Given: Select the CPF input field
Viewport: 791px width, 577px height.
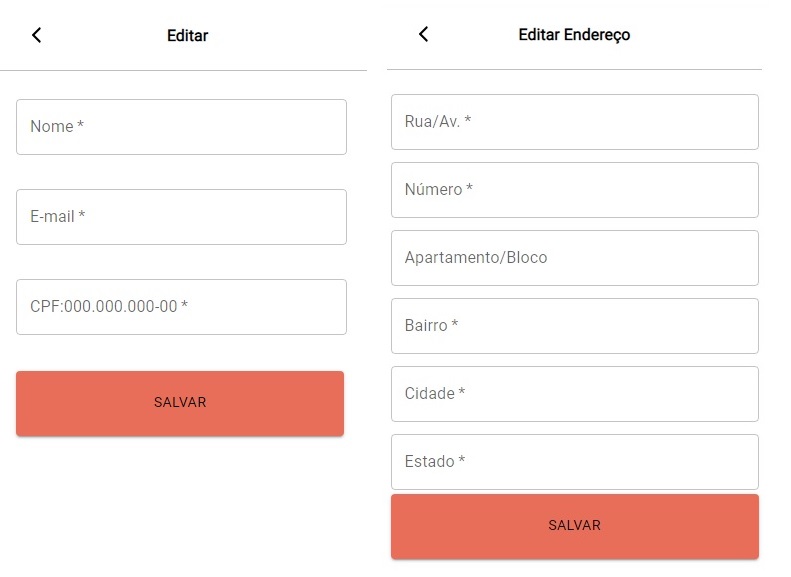Looking at the screenshot, I should tap(181, 307).
